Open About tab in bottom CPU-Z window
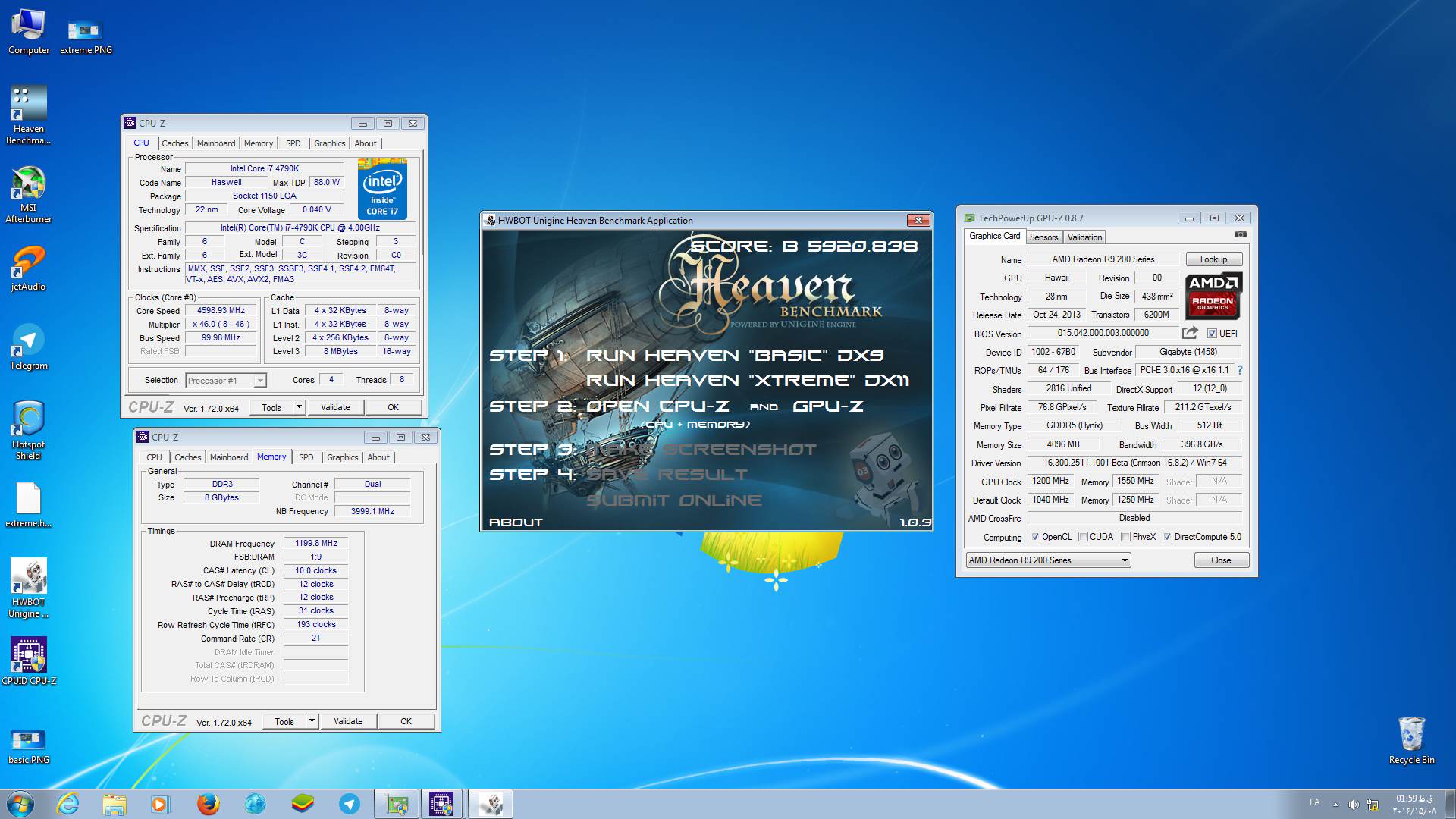Image resolution: width=1456 pixels, height=819 pixels. [378, 457]
